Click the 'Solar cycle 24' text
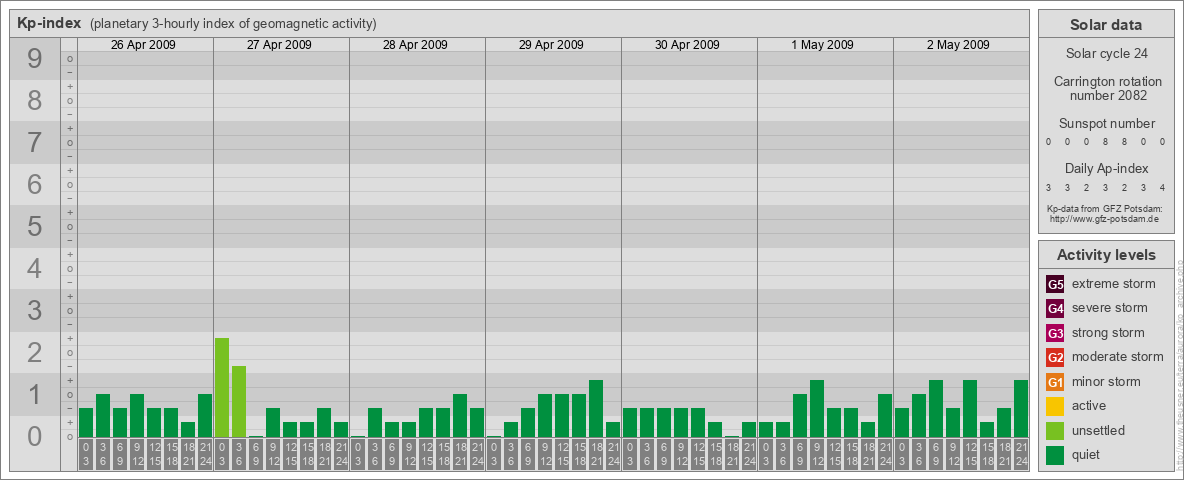This screenshot has width=1184, height=480. [x=1105, y=54]
